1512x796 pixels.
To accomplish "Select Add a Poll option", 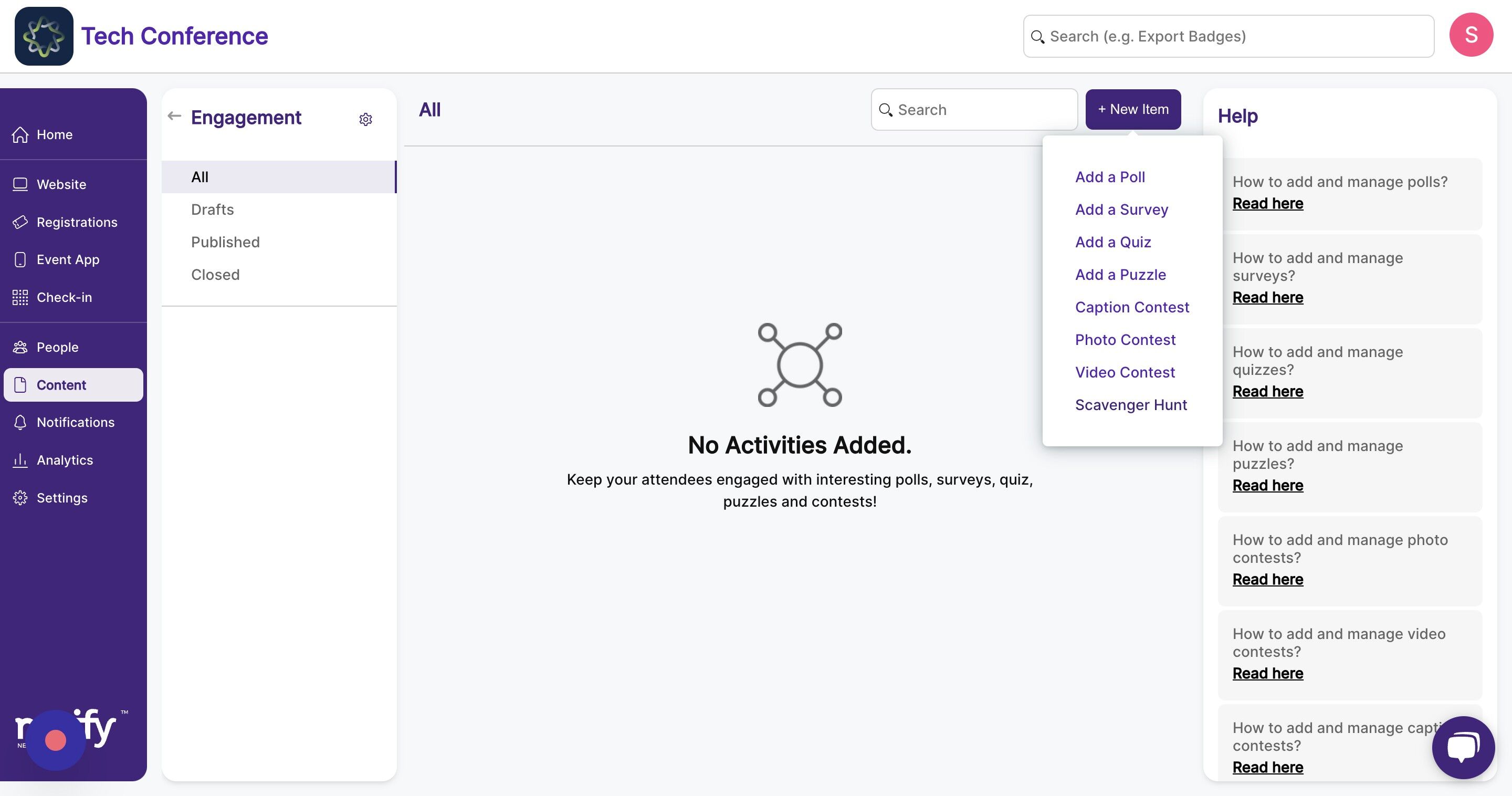I will pos(1109,177).
